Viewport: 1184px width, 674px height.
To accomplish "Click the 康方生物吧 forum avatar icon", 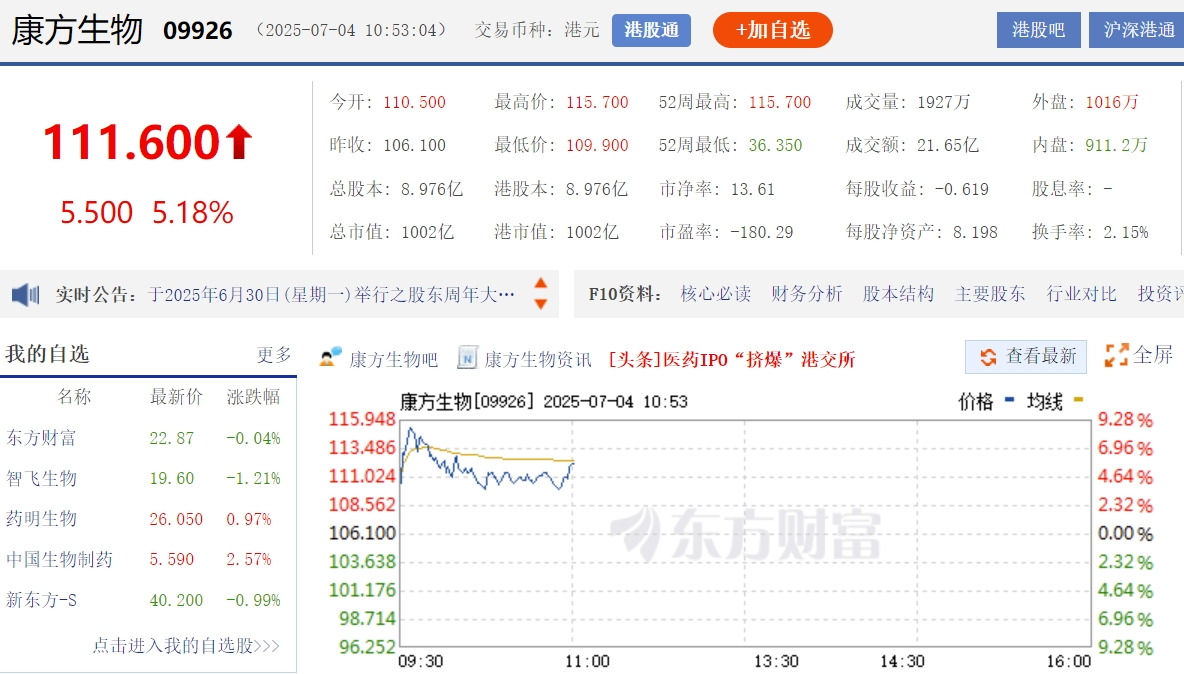I will point(330,358).
